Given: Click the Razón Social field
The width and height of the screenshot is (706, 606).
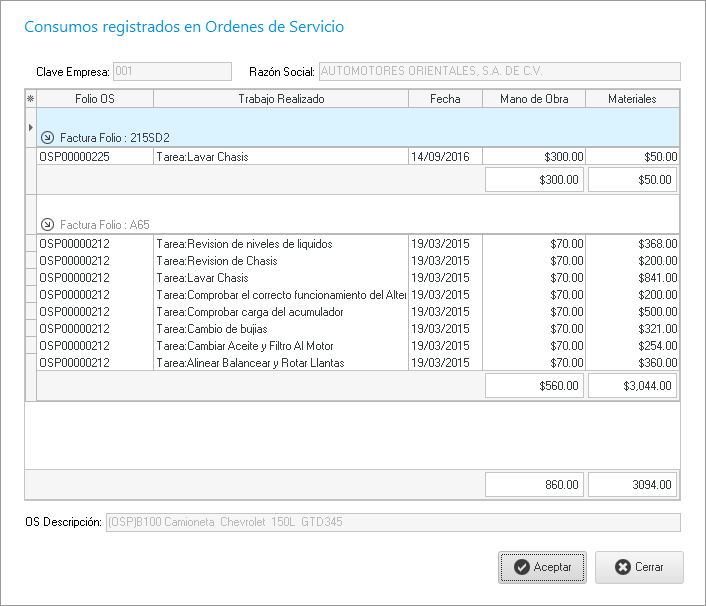Looking at the screenshot, I should click(x=499, y=72).
